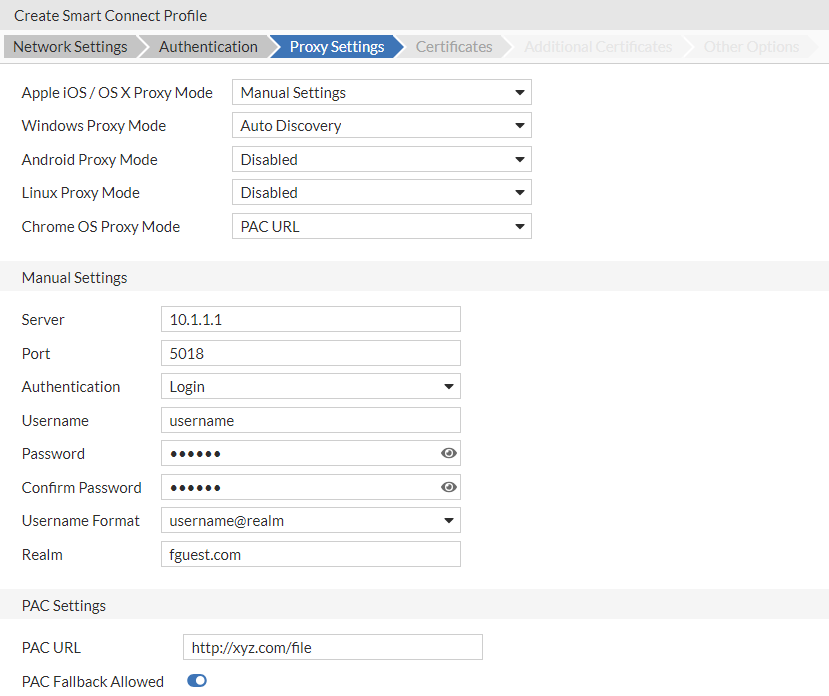Image resolution: width=829 pixels, height=696 pixels.
Task: Open the Other Options step
Action: point(751,47)
